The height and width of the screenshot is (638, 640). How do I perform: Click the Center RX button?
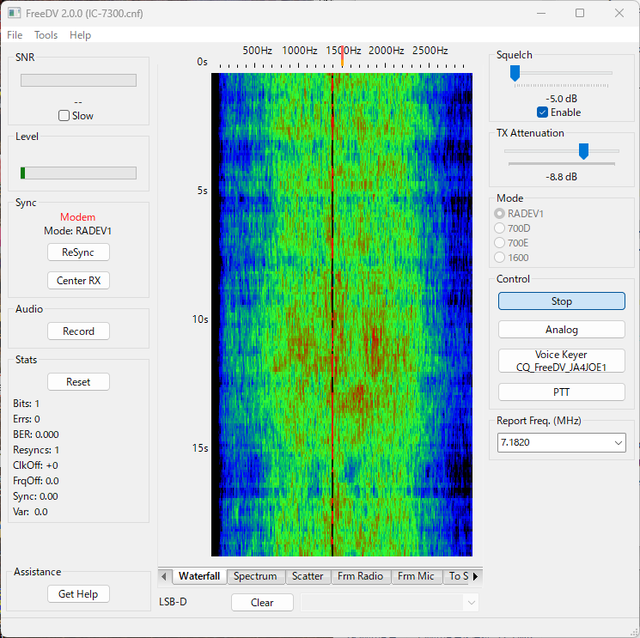coord(78,280)
